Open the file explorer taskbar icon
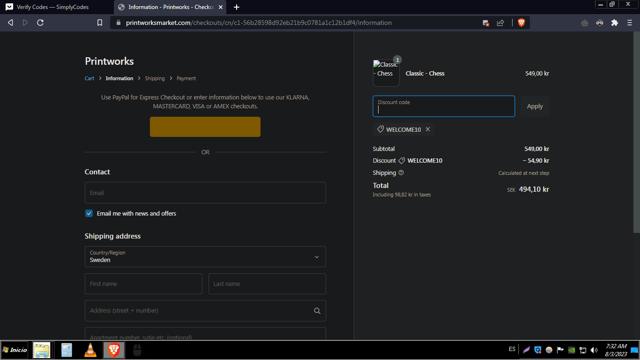 (42, 350)
